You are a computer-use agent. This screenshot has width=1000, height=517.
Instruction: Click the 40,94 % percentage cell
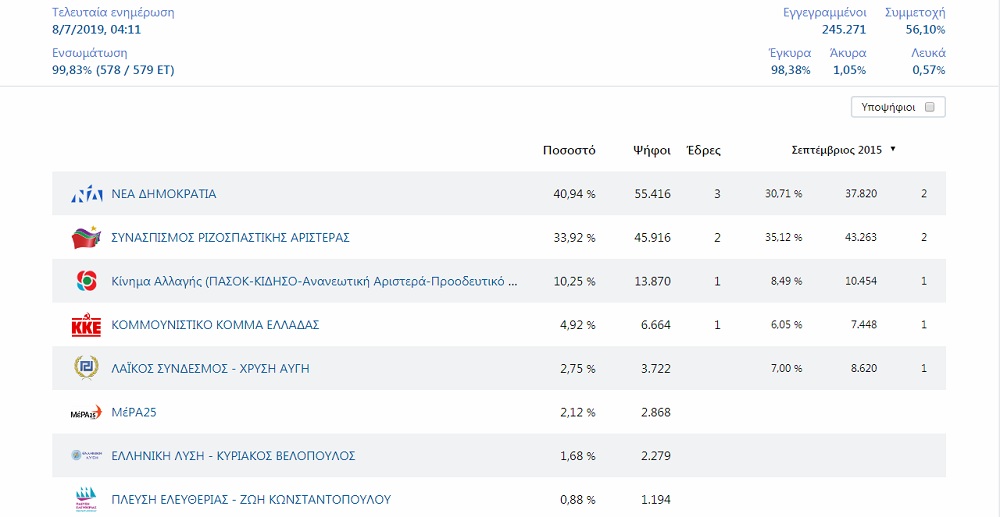click(575, 194)
